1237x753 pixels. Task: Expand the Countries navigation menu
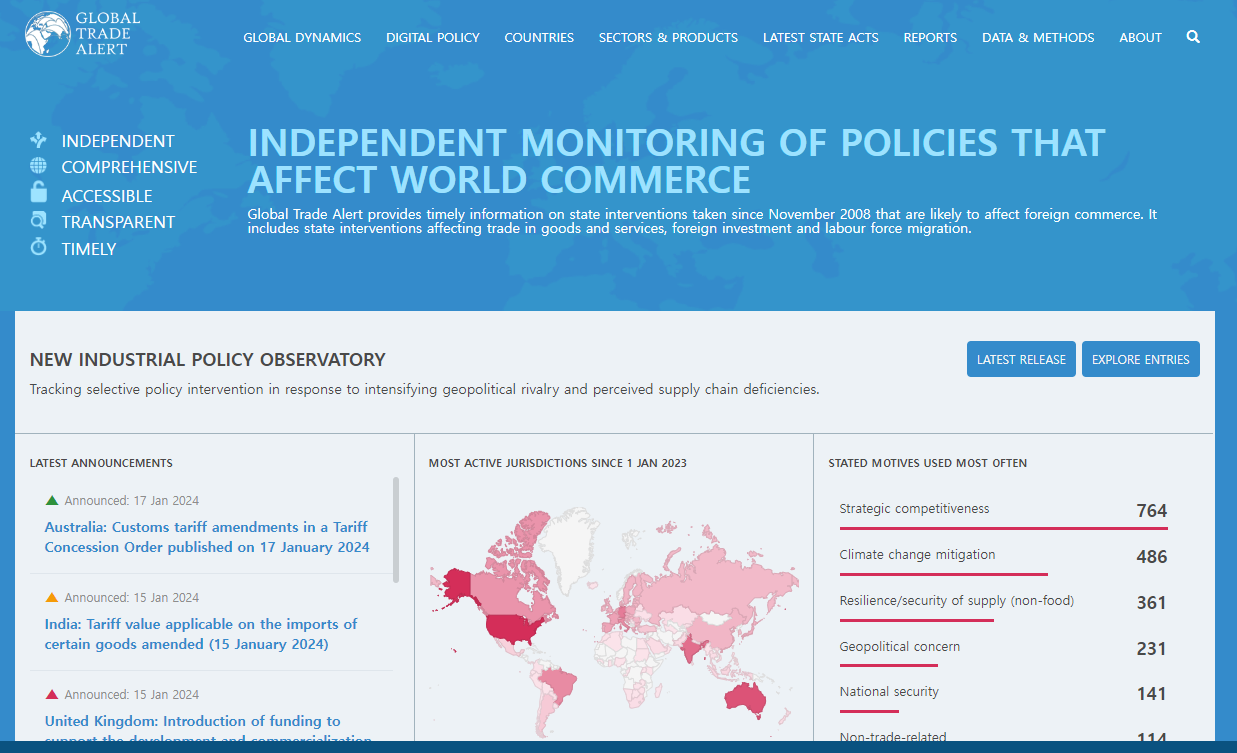pyautogui.click(x=539, y=38)
